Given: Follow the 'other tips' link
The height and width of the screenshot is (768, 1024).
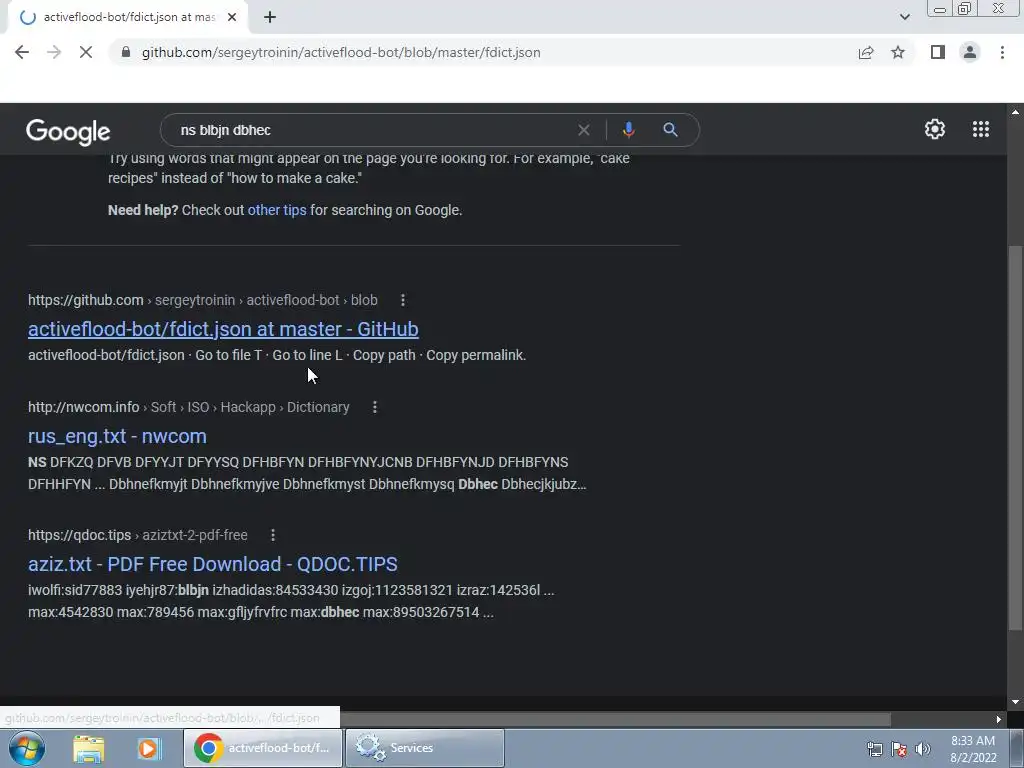Looking at the screenshot, I should (277, 210).
